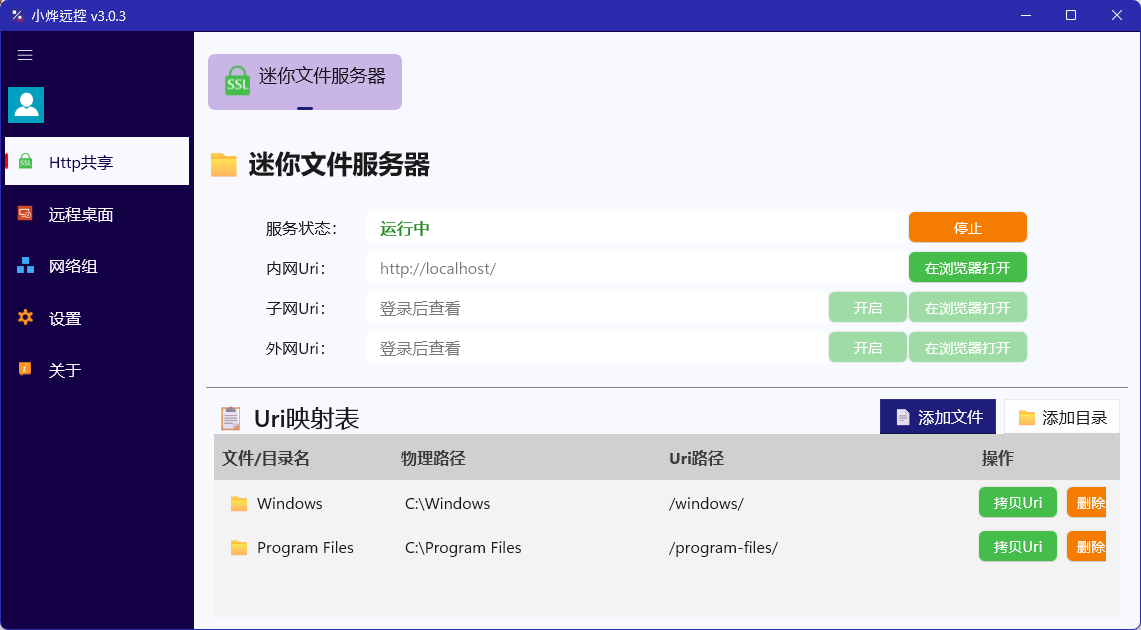1141x630 pixels.
Task: Click 开启 for 外网Uri
Action: click(867, 348)
